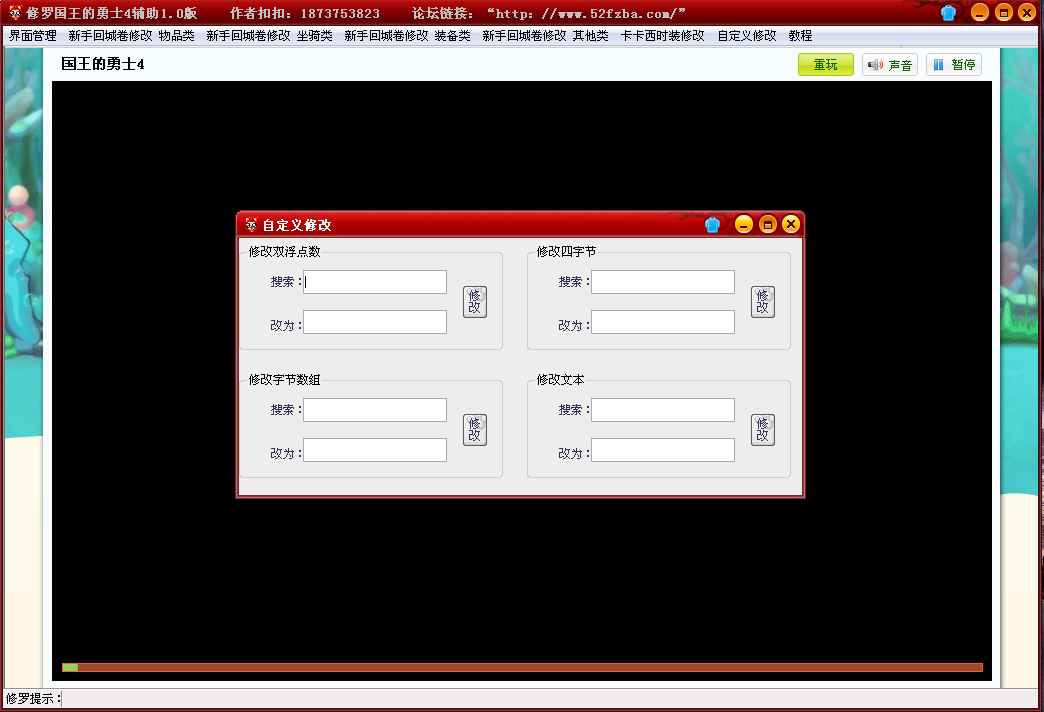Click the 修改 button for 修改四字节
1044x712 pixels.
[763, 302]
